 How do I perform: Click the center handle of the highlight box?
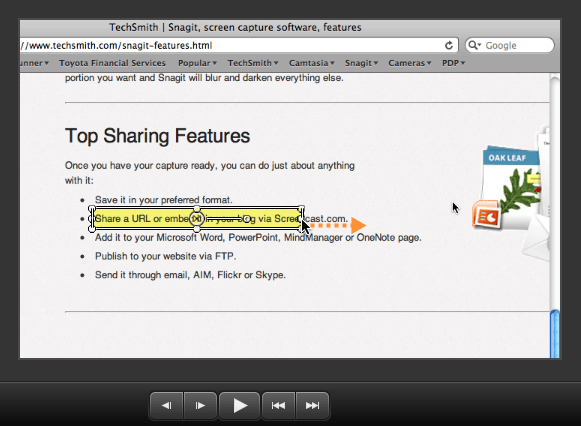197,219
